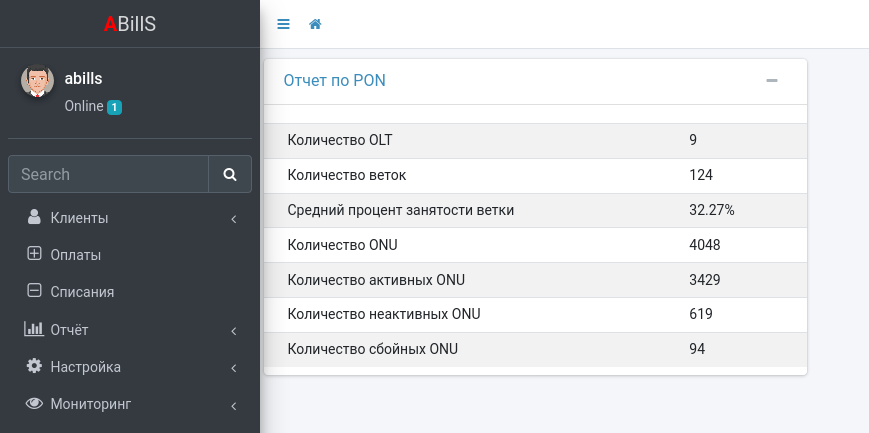Click the Оплаты plus-square icon
This screenshot has height=433, width=869.
pyautogui.click(x=34, y=254)
